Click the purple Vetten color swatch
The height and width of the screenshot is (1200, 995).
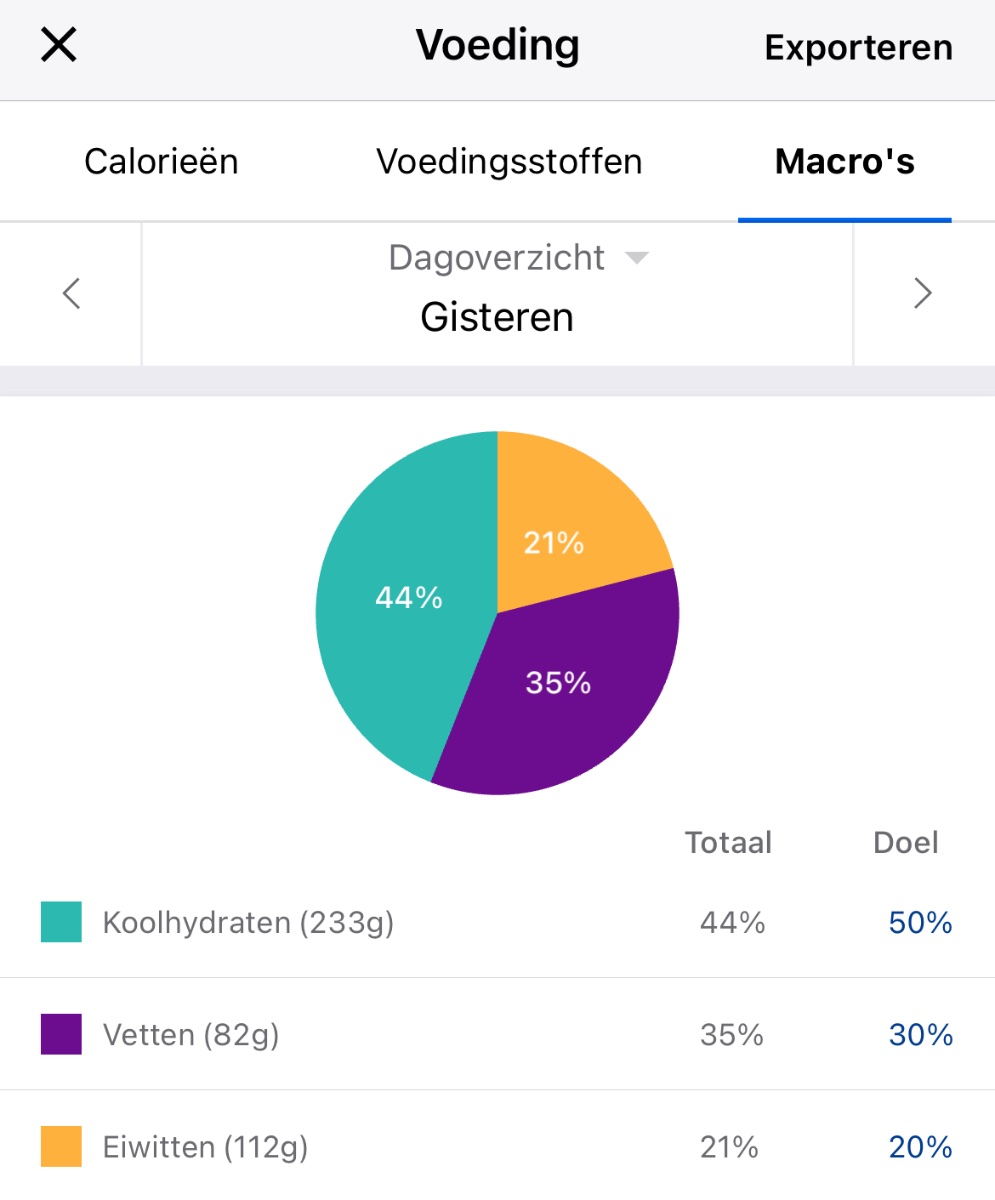pos(61,1034)
